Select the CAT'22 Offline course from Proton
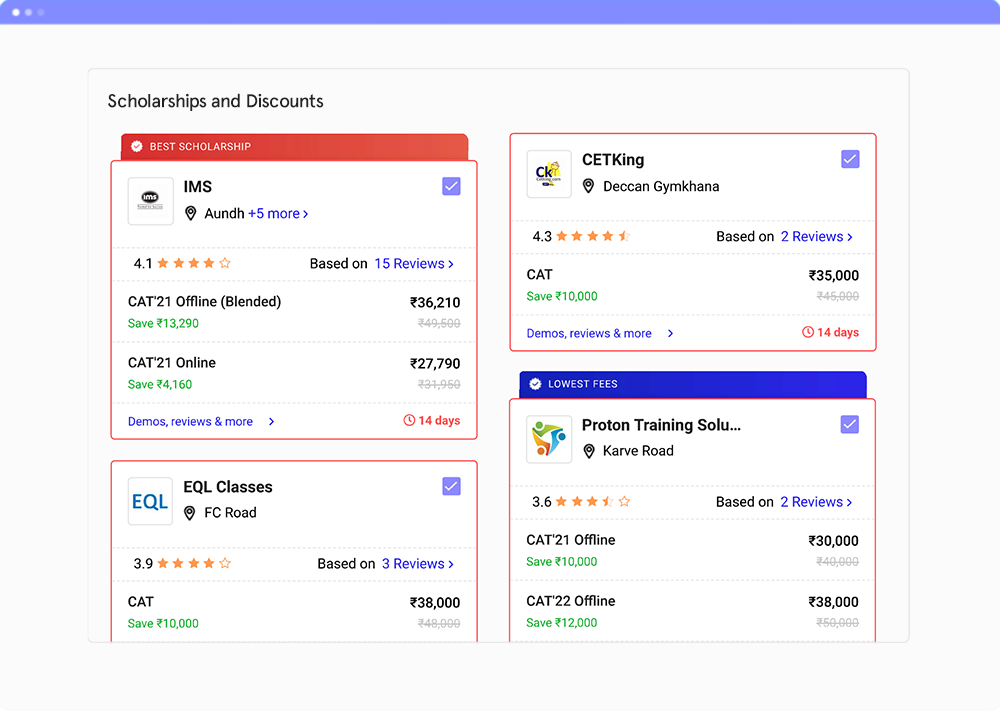This screenshot has height=711, width=1000. (571, 601)
